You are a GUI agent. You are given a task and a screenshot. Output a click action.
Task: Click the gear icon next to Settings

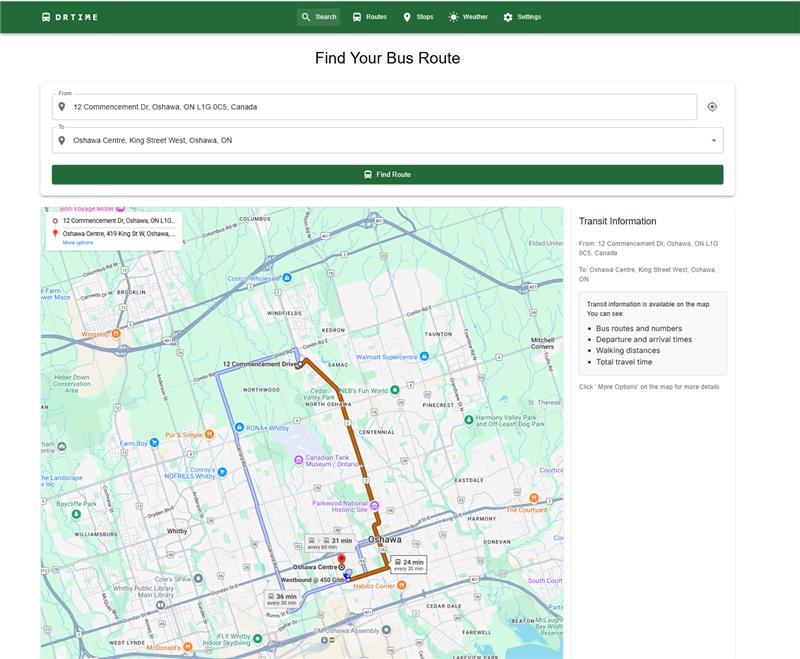pyautogui.click(x=508, y=17)
